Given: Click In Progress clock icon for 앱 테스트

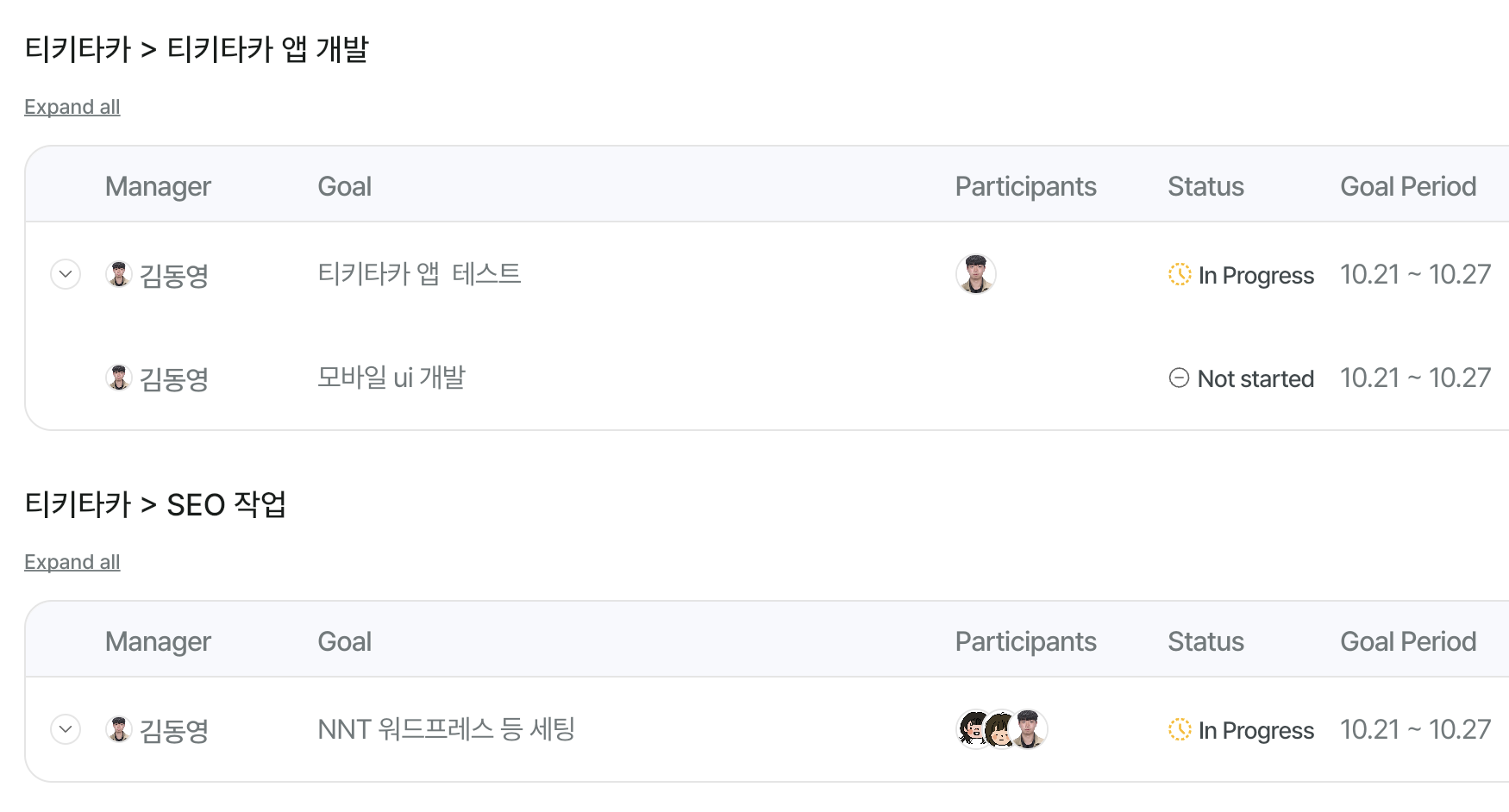Looking at the screenshot, I should pos(1180,274).
